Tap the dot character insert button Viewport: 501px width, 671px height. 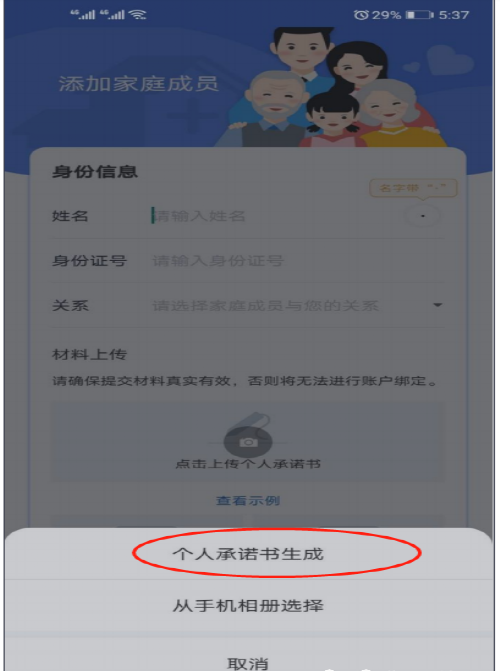pyautogui.click(x=422, y=216)
